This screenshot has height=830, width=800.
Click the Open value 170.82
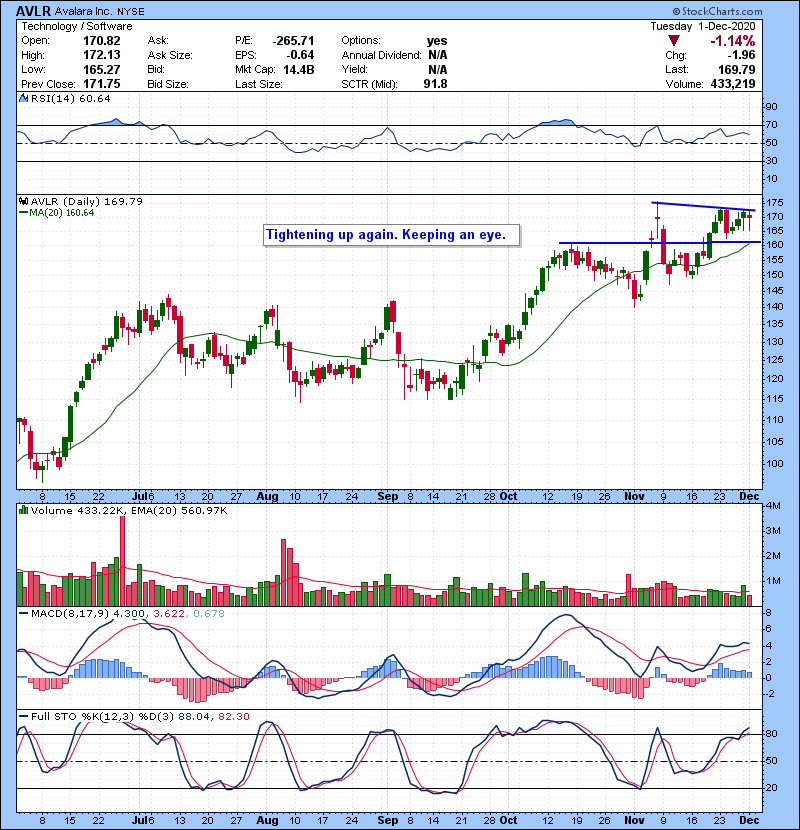pos(102,41)
